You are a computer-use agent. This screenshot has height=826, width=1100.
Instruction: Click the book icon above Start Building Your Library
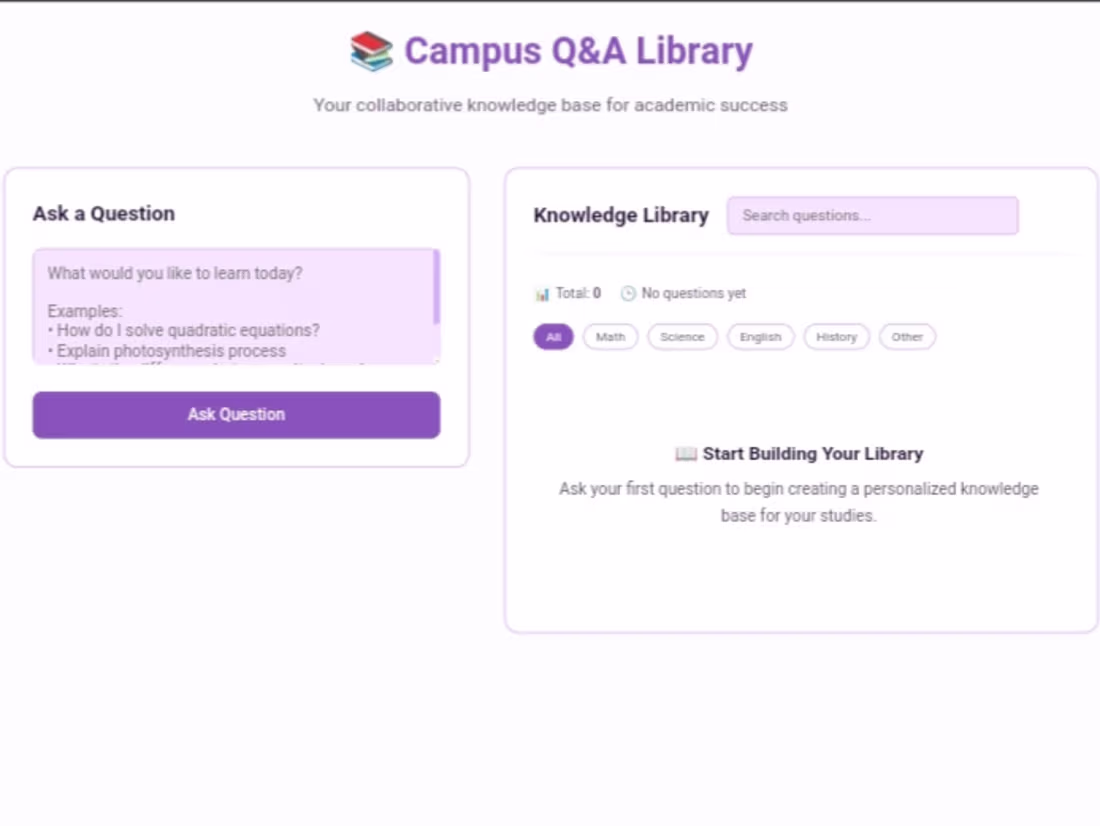pyautogui.click(x=685, y=453)
